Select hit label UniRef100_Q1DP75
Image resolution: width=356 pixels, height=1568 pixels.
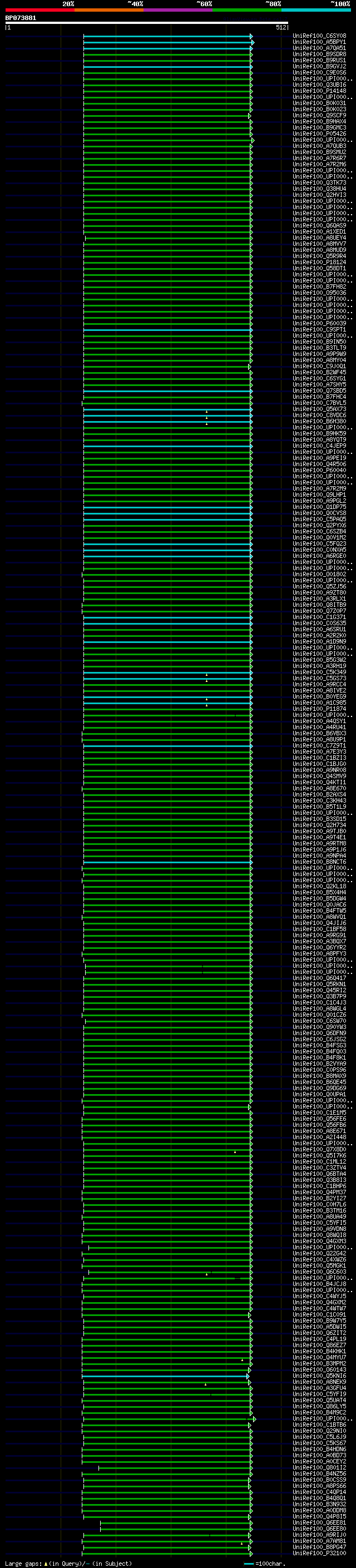[x=319, y=507]
